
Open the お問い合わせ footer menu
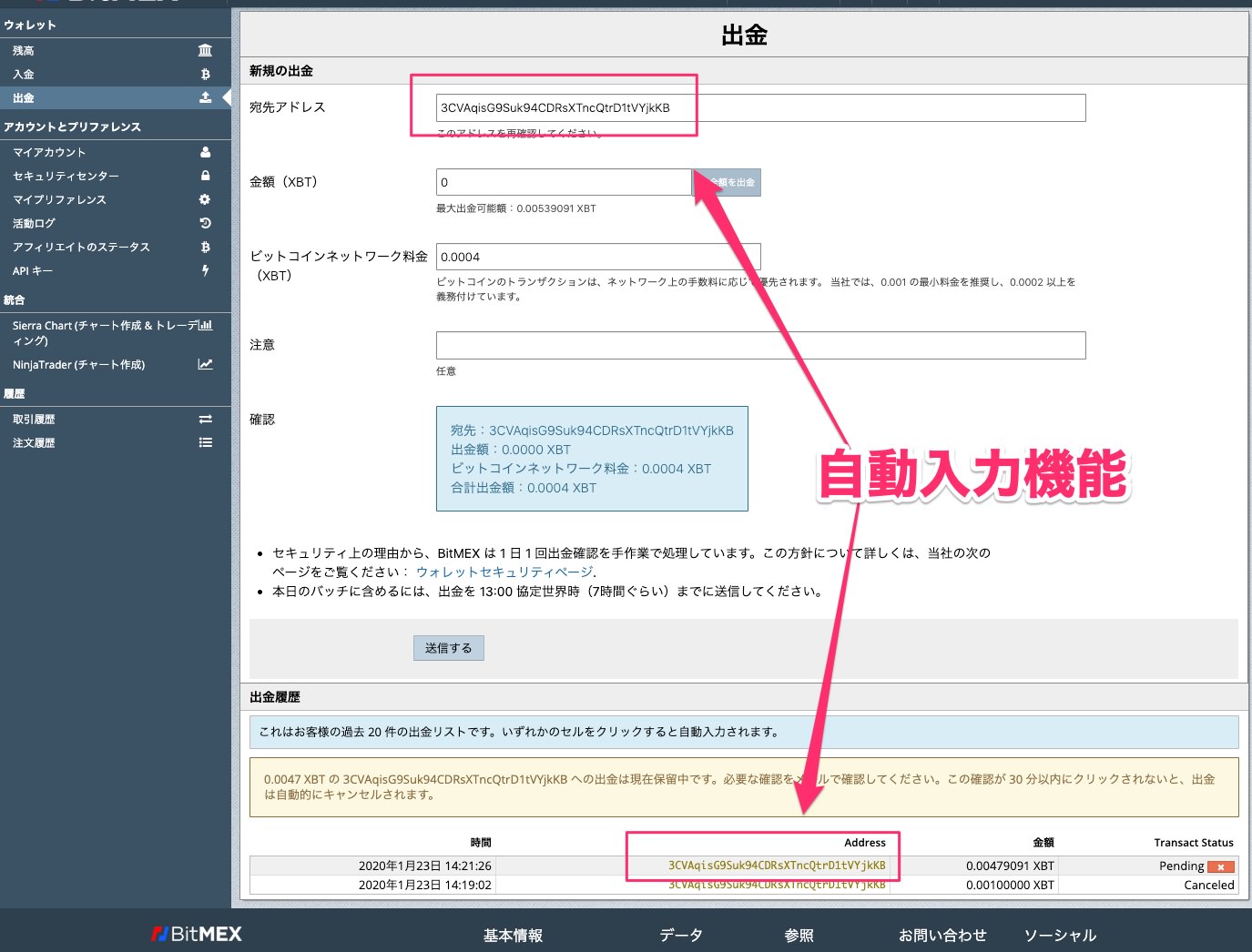point(942,936)
